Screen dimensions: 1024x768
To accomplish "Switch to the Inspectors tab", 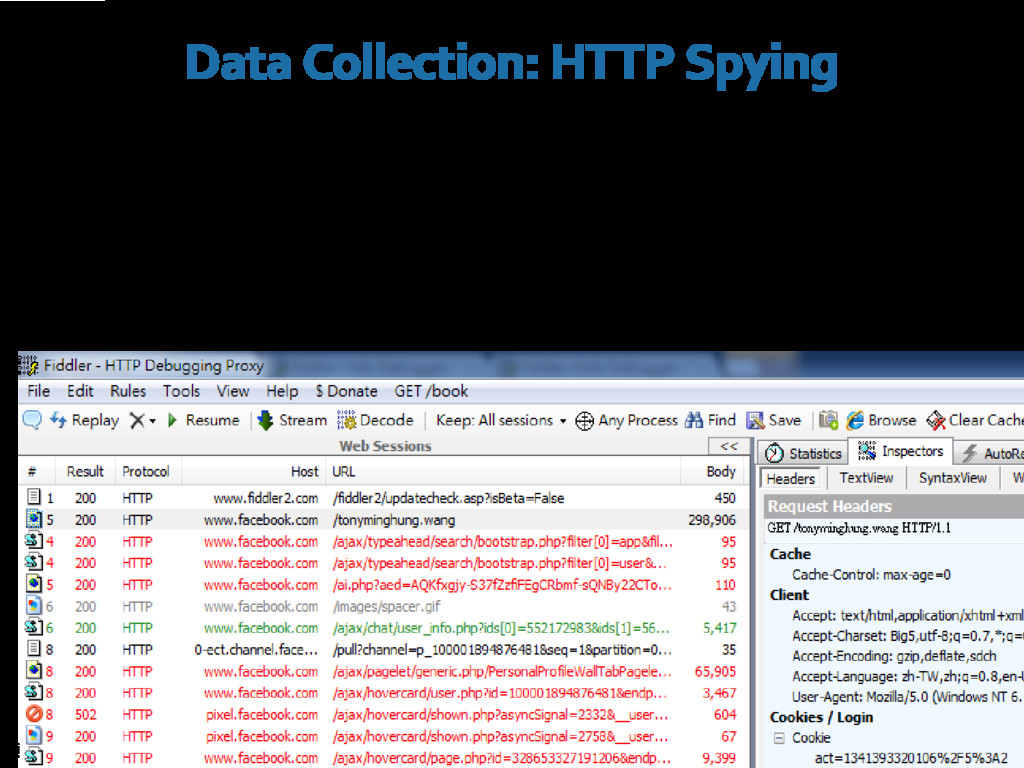I will tap(901, 451).
